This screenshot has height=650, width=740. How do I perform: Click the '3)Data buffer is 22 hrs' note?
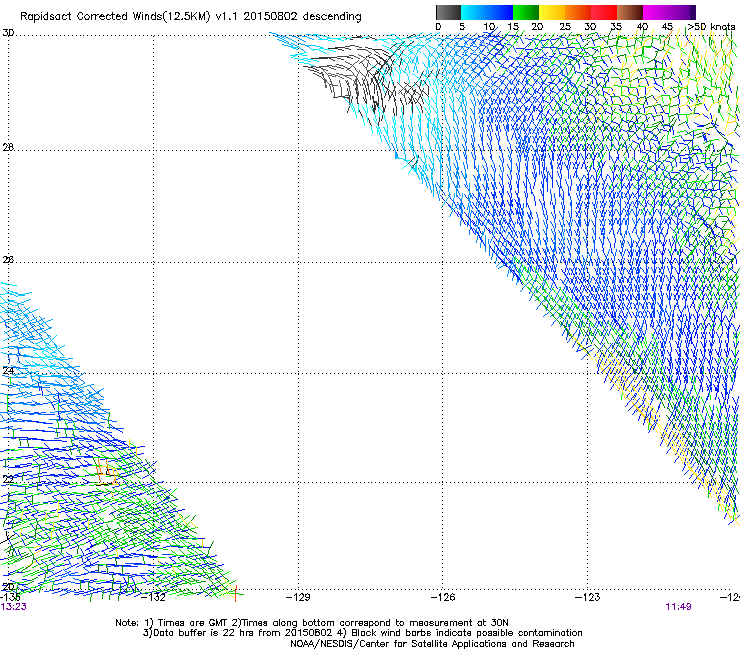pyautogui.click(x=196, y=633)
